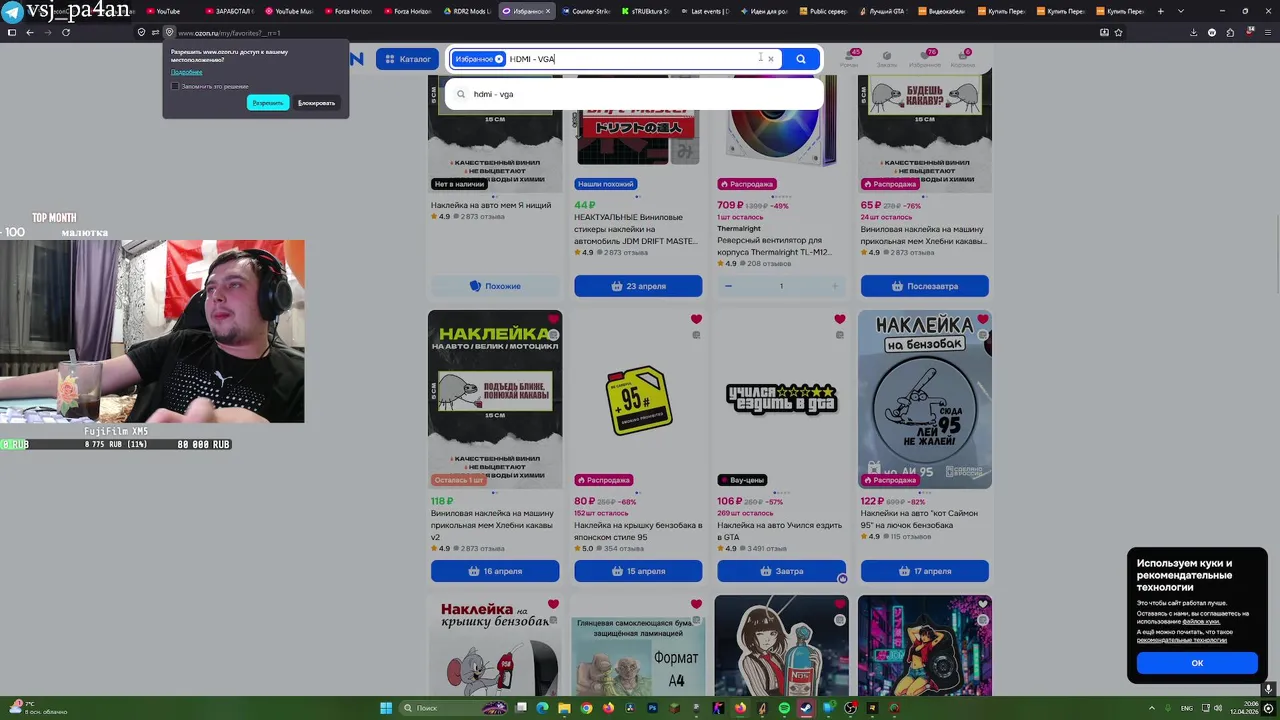This screenshot has width=1280, height=720.
Task: Open Google Chrome from the taskbar
Action: click(586, 708)
